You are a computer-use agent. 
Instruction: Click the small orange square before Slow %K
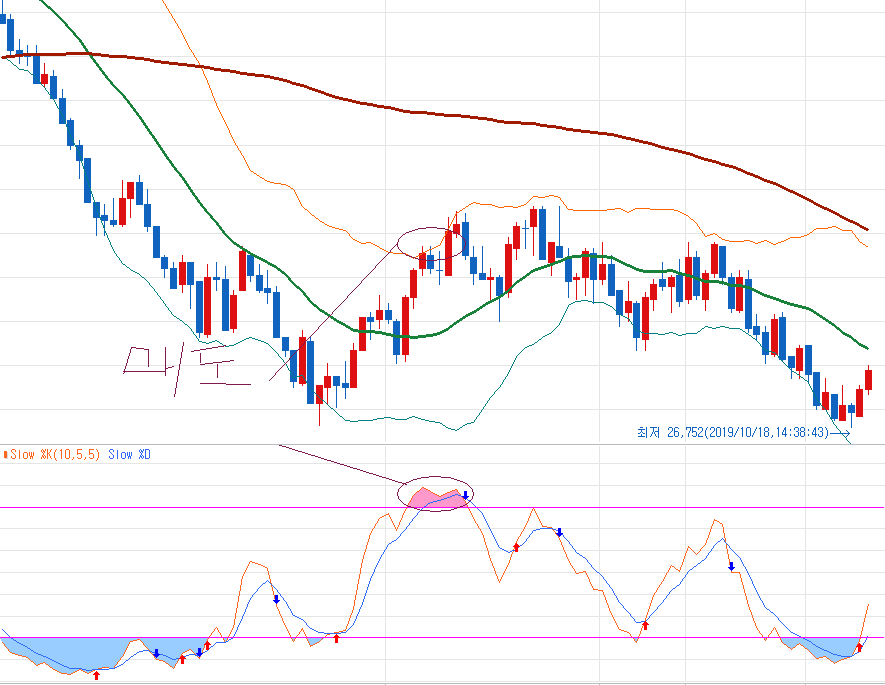pos(5,455)
